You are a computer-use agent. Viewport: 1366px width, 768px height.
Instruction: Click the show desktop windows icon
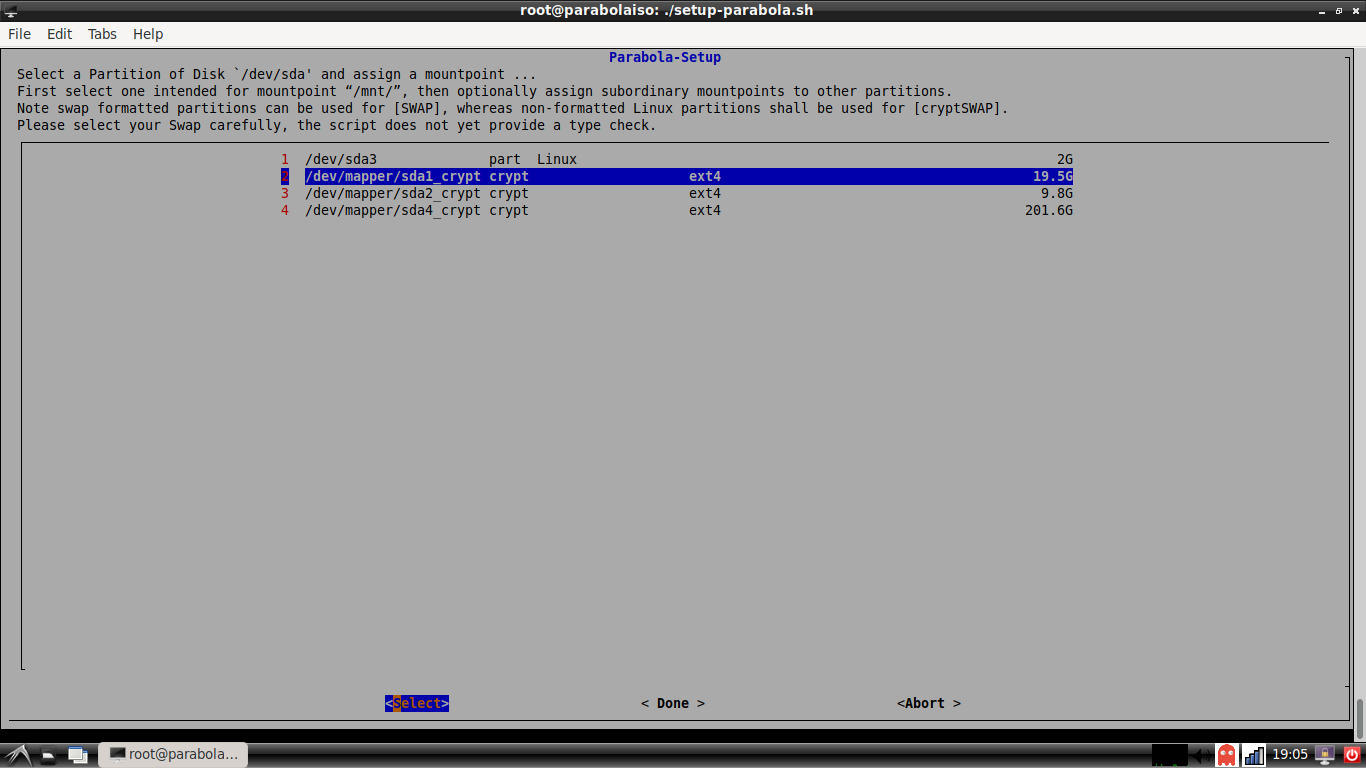point(77,755)
